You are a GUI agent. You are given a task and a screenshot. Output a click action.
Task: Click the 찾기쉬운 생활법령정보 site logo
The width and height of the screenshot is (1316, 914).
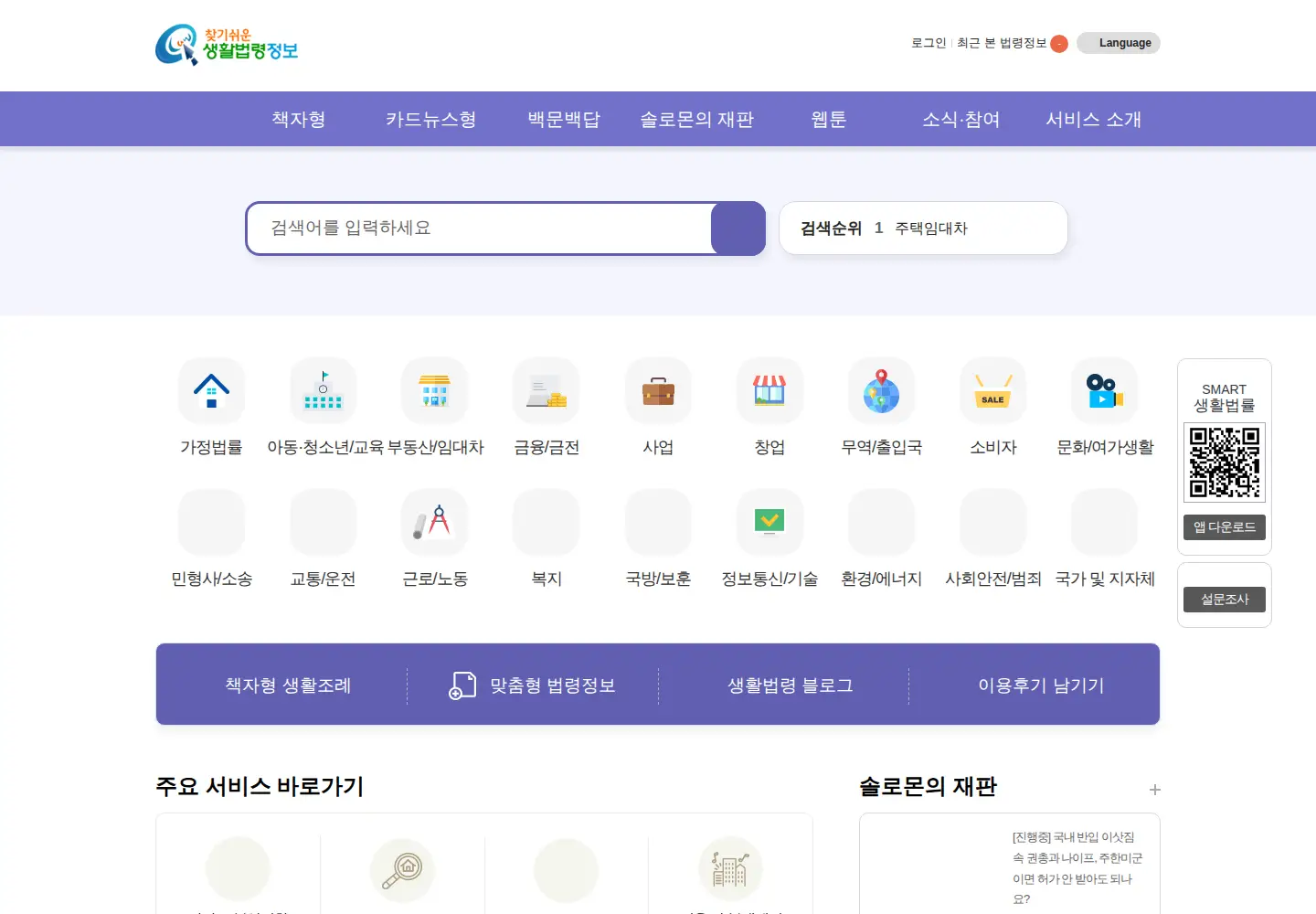[x=227, y=45]
